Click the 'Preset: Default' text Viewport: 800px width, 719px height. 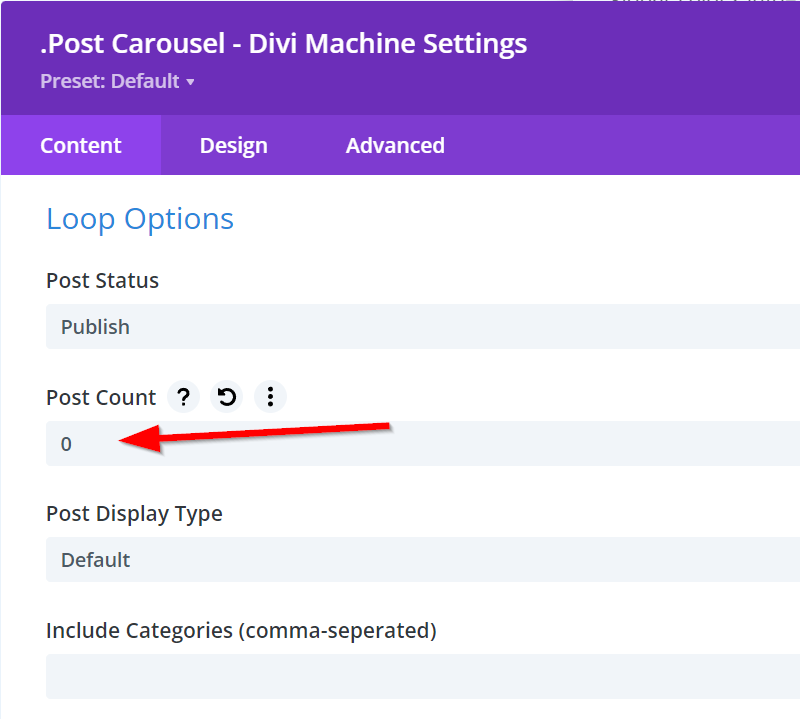tap(110, 81)
